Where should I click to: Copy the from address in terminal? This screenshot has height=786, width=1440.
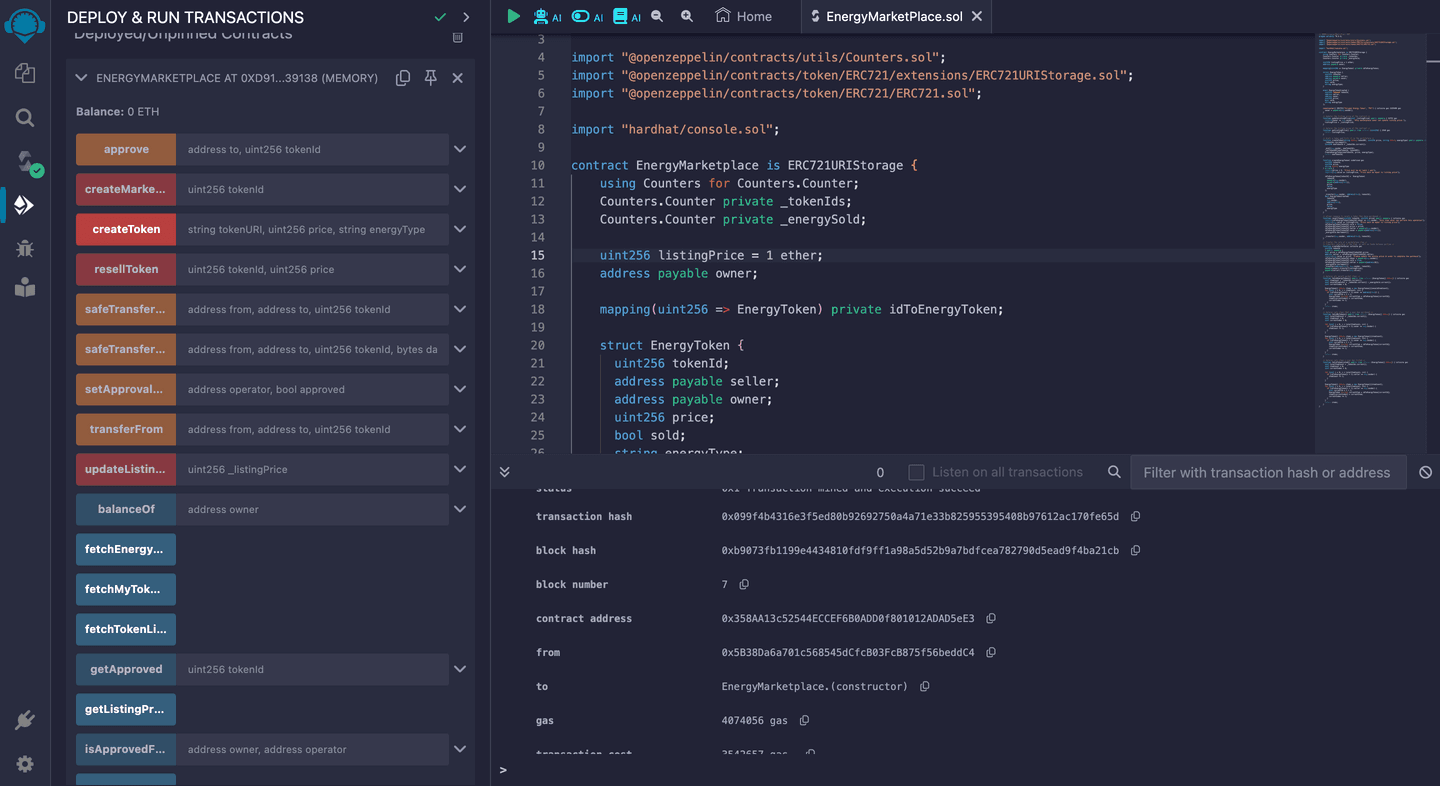point(991,653)
